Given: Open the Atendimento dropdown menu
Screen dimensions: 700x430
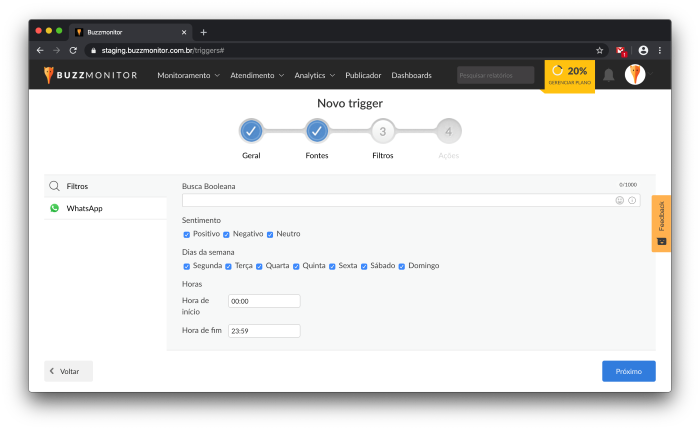Looking at the screenshot, I should pos(257,75).
